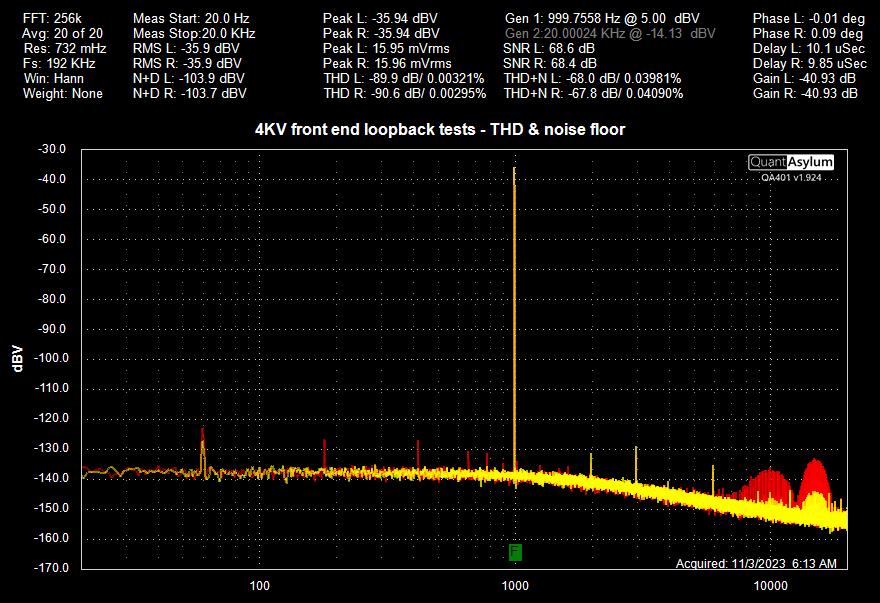This screenshot has height=603, width=880.
Task: Click the 'RMS L: -35.9 dBV' reading
Action: click(x=186, y=49)
